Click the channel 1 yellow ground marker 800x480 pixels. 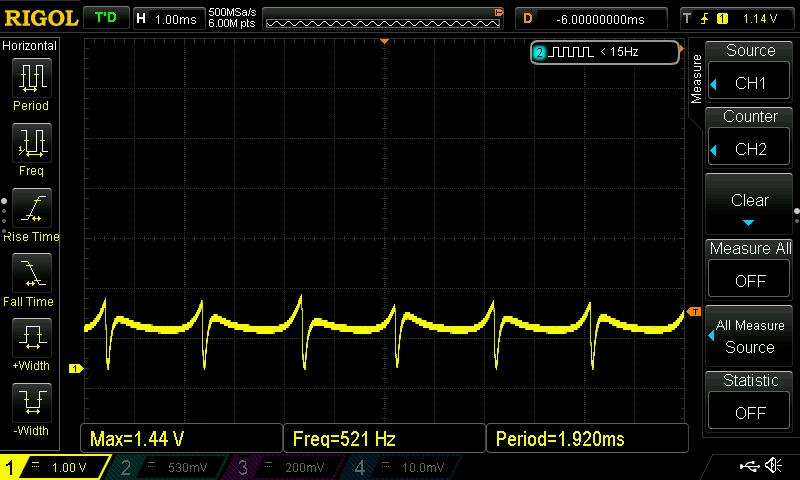click(74, 369)
